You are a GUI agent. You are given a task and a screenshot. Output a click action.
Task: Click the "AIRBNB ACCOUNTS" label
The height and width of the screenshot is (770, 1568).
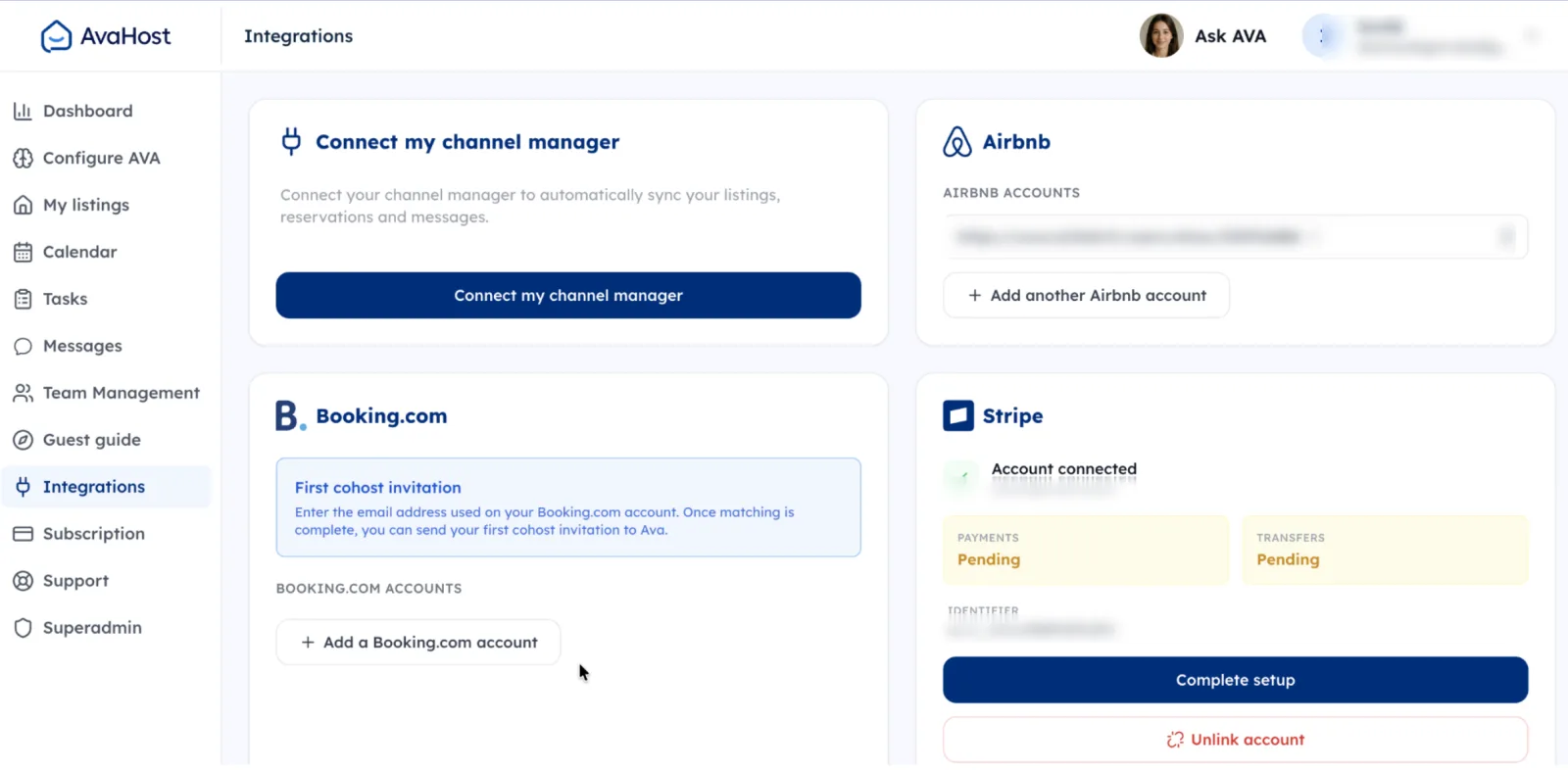tap(1011, 193)
